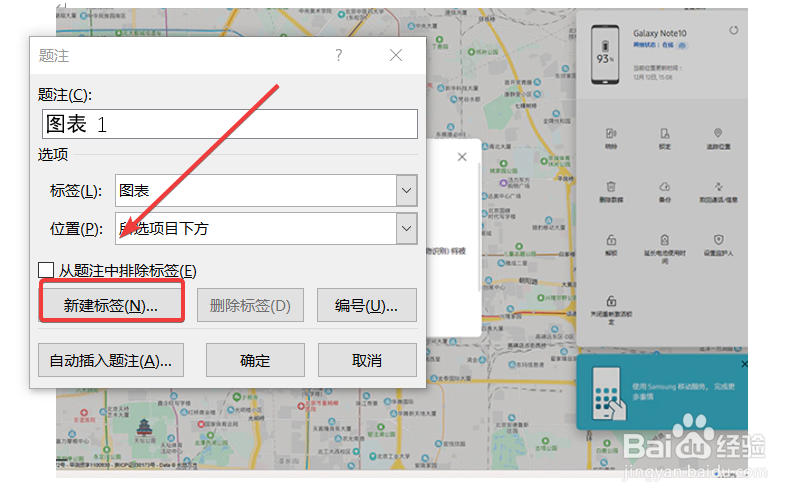Image resolution: width=812 pixels, height=500 pixels.
Task: Click the unlock (解锁) padlock icon
Action: (611, 240)
